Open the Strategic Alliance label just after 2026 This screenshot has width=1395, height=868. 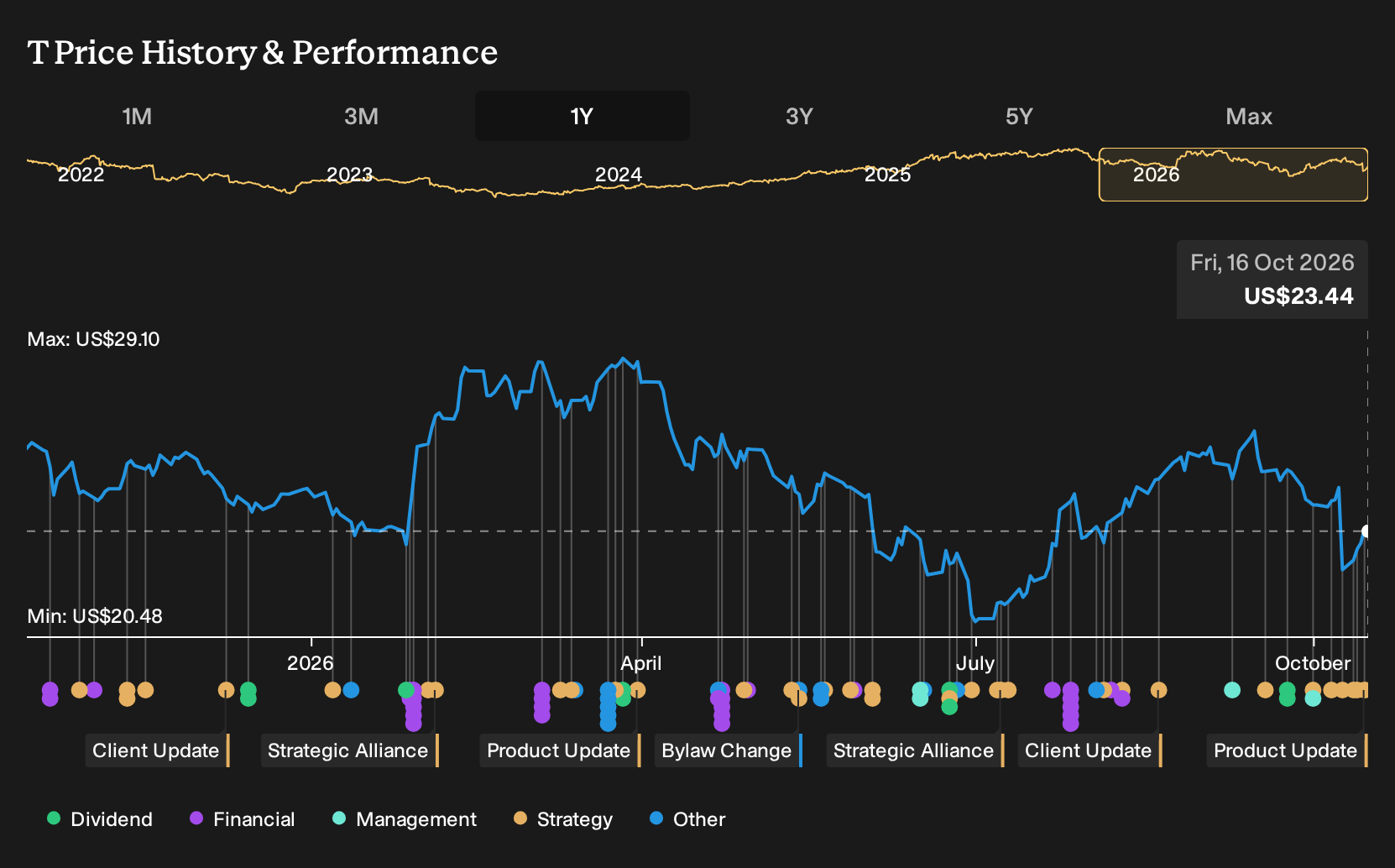coord(348,750)
